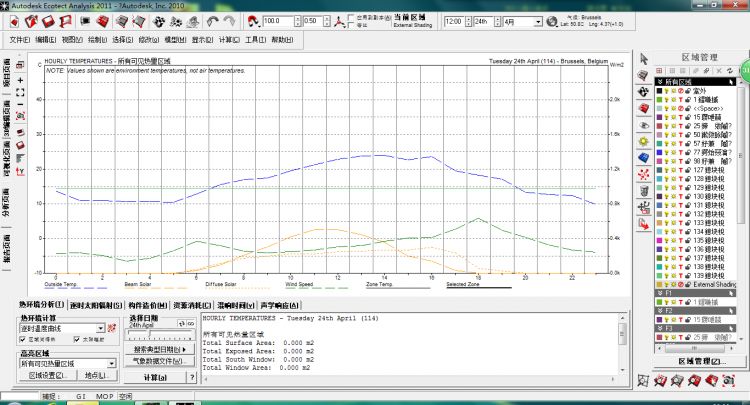Click the trash bin icon in right sidebar
The height and width of the screenshot is (405, 750).
click(644, 191)
